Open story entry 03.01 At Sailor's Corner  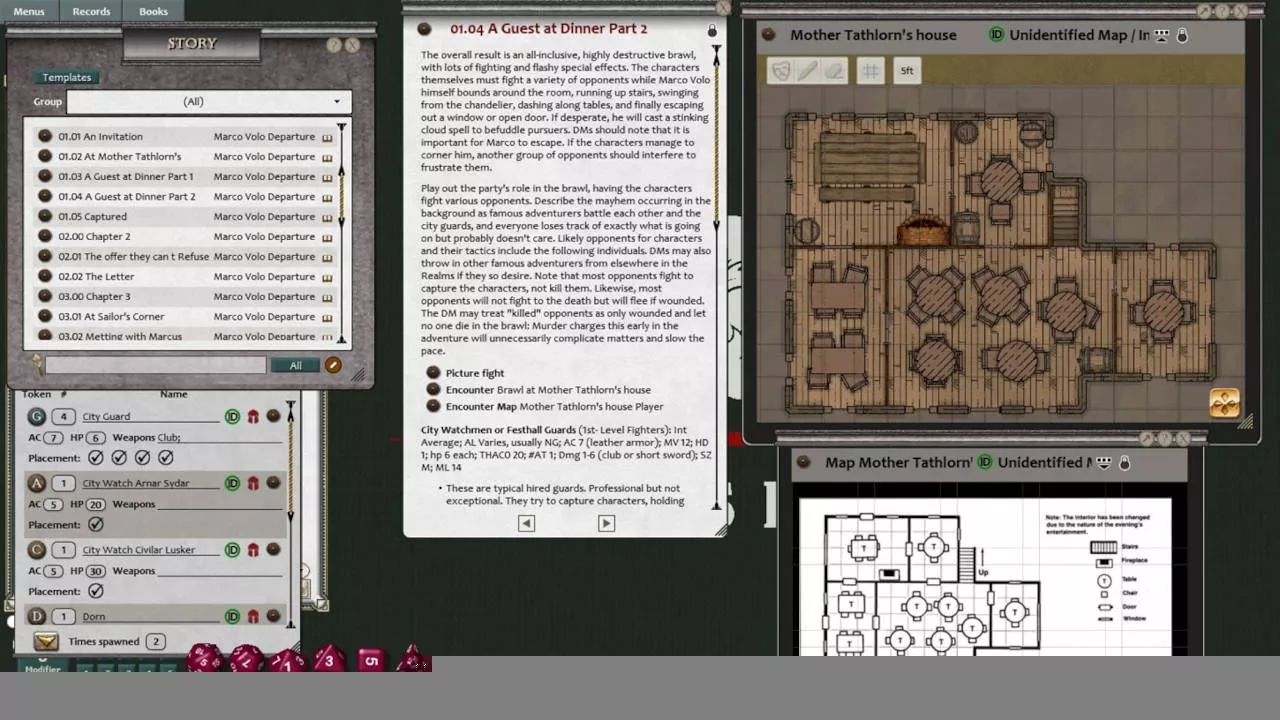coord(111,316)
